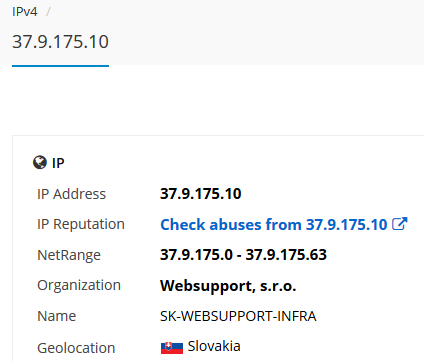The image size is (424, 361).
Task: Click the IP Reputation field label
Action: (x=81, y=224)
